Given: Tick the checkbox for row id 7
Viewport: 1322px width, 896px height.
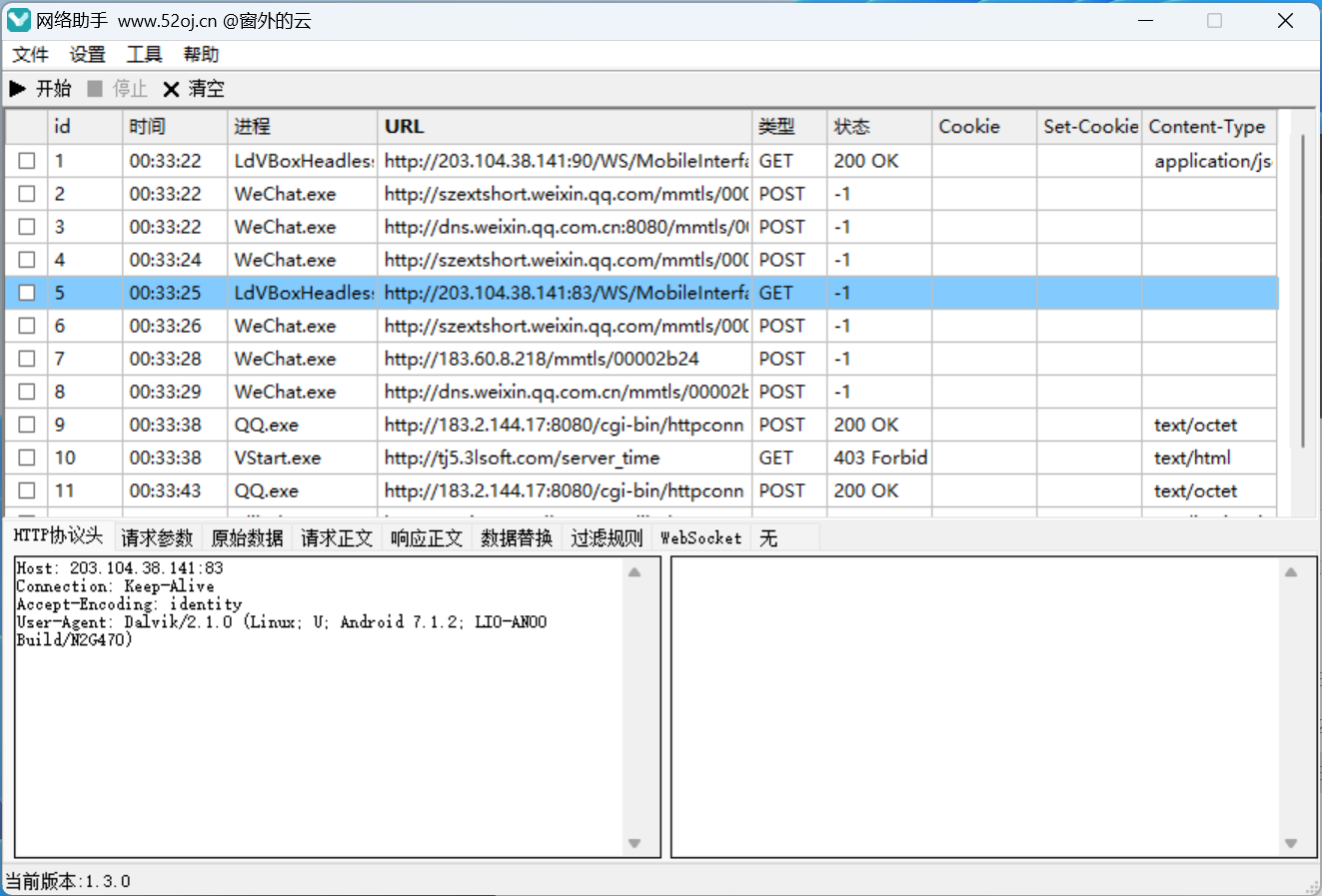Looking at the screenshot, I should tap(27, 359).
